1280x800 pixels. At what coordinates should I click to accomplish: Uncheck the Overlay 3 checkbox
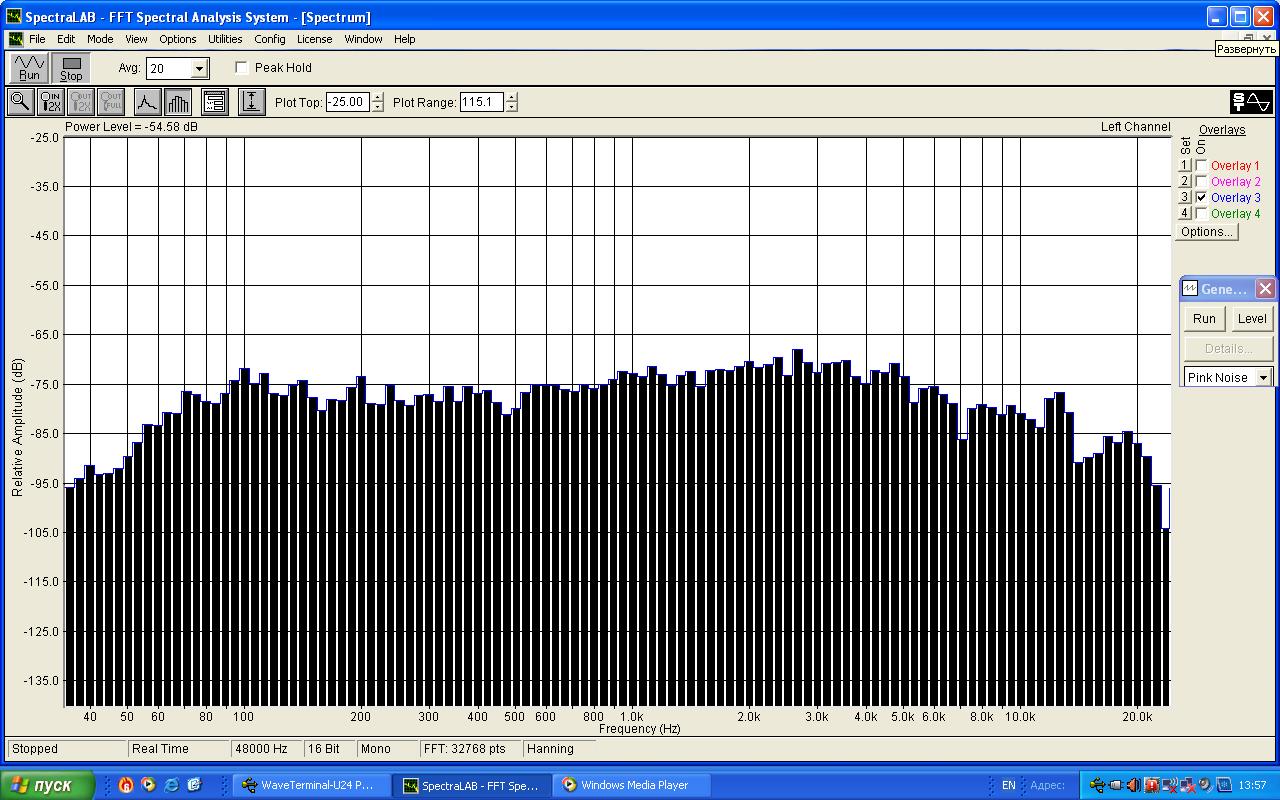[x=1201, y=198]
